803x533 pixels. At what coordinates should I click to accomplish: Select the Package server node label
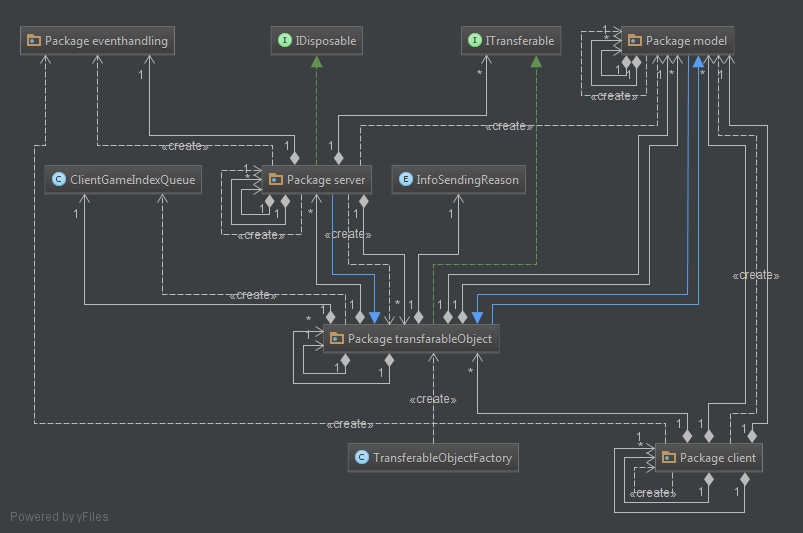(x=326, y=180)
